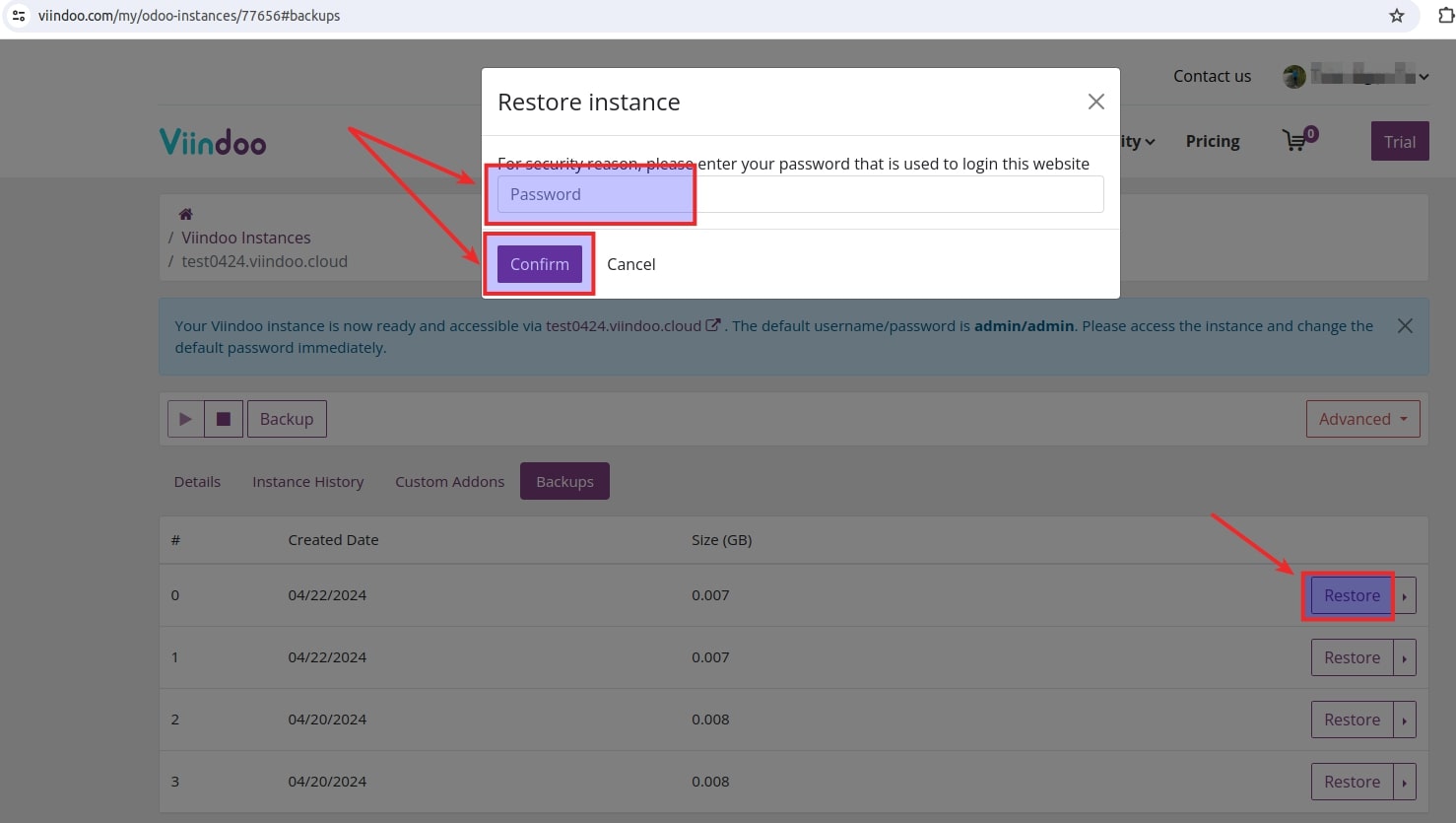The image size is (1456, 823).
Task: Click the Created Date column header
Action: pos(333,540)
